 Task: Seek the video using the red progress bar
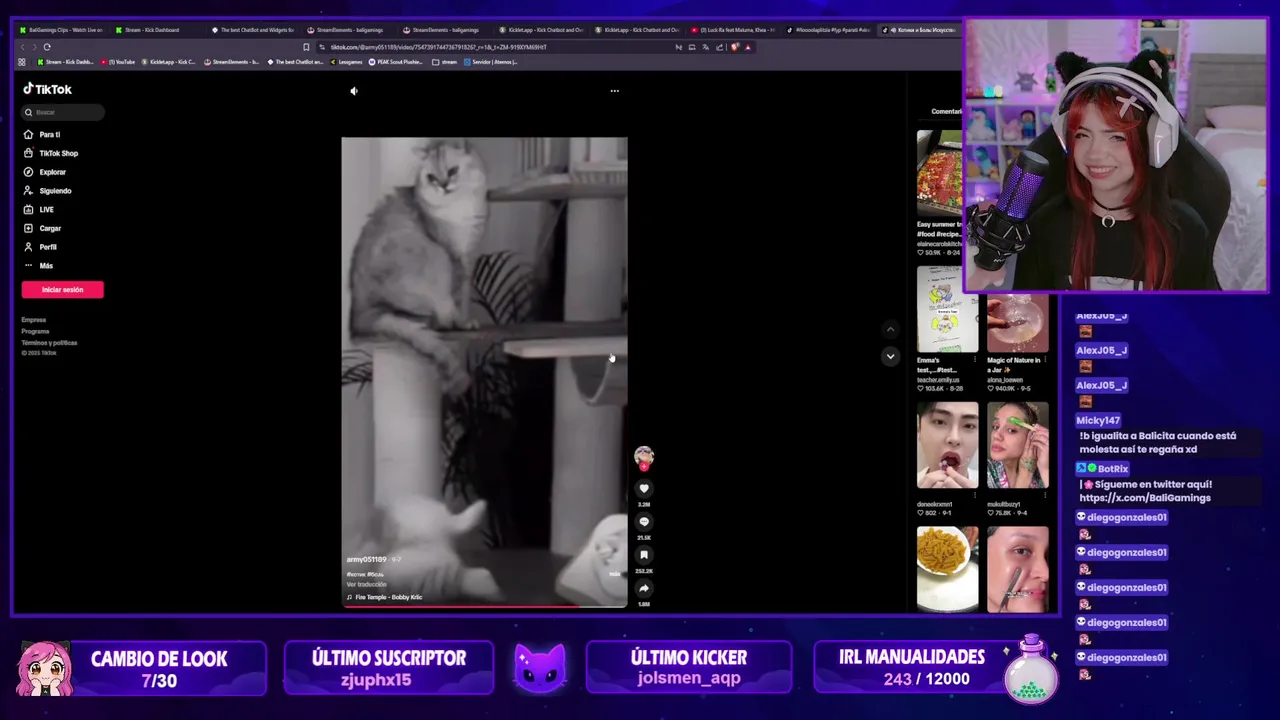click(x=484, y=606)
